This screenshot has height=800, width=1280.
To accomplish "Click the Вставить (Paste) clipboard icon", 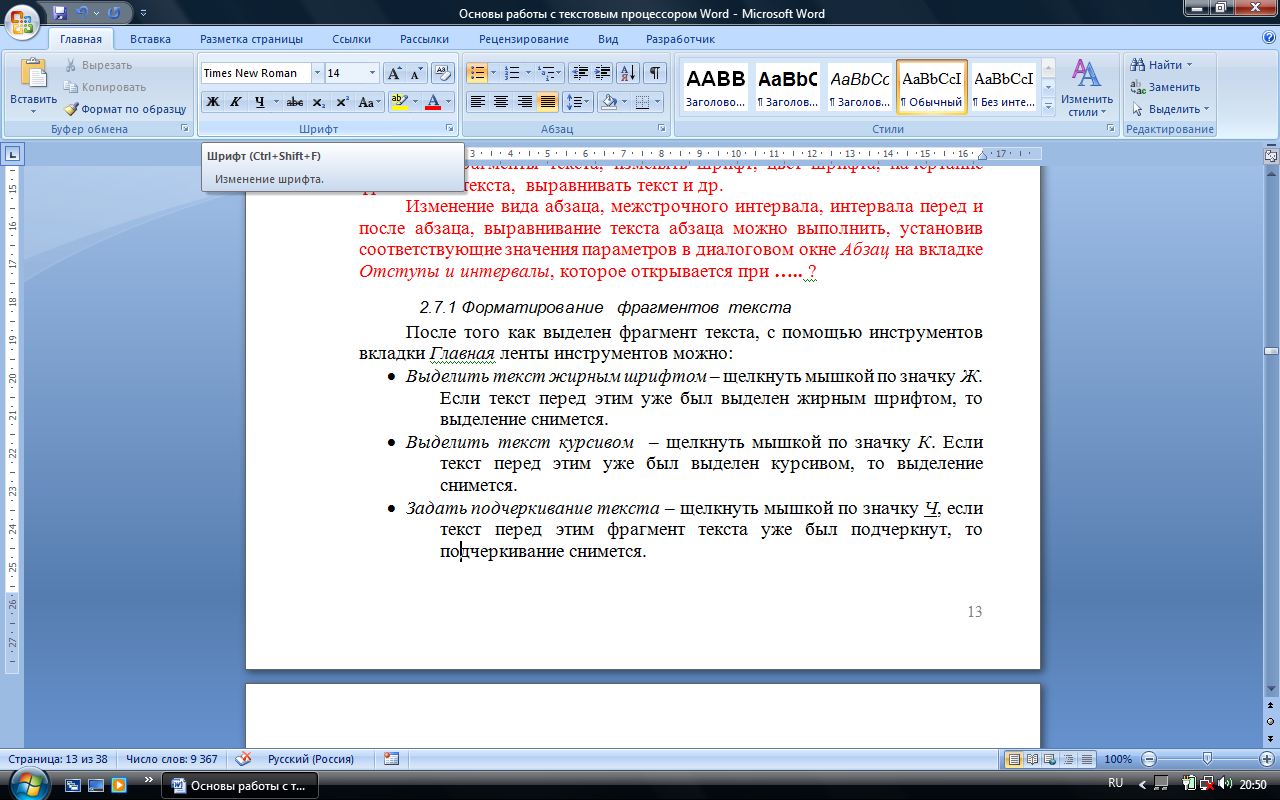I will (34, 74).
